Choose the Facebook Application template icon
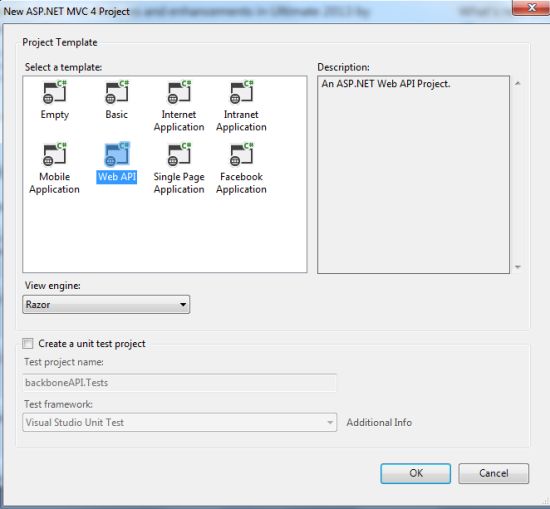550x509 pixels. 241,154
